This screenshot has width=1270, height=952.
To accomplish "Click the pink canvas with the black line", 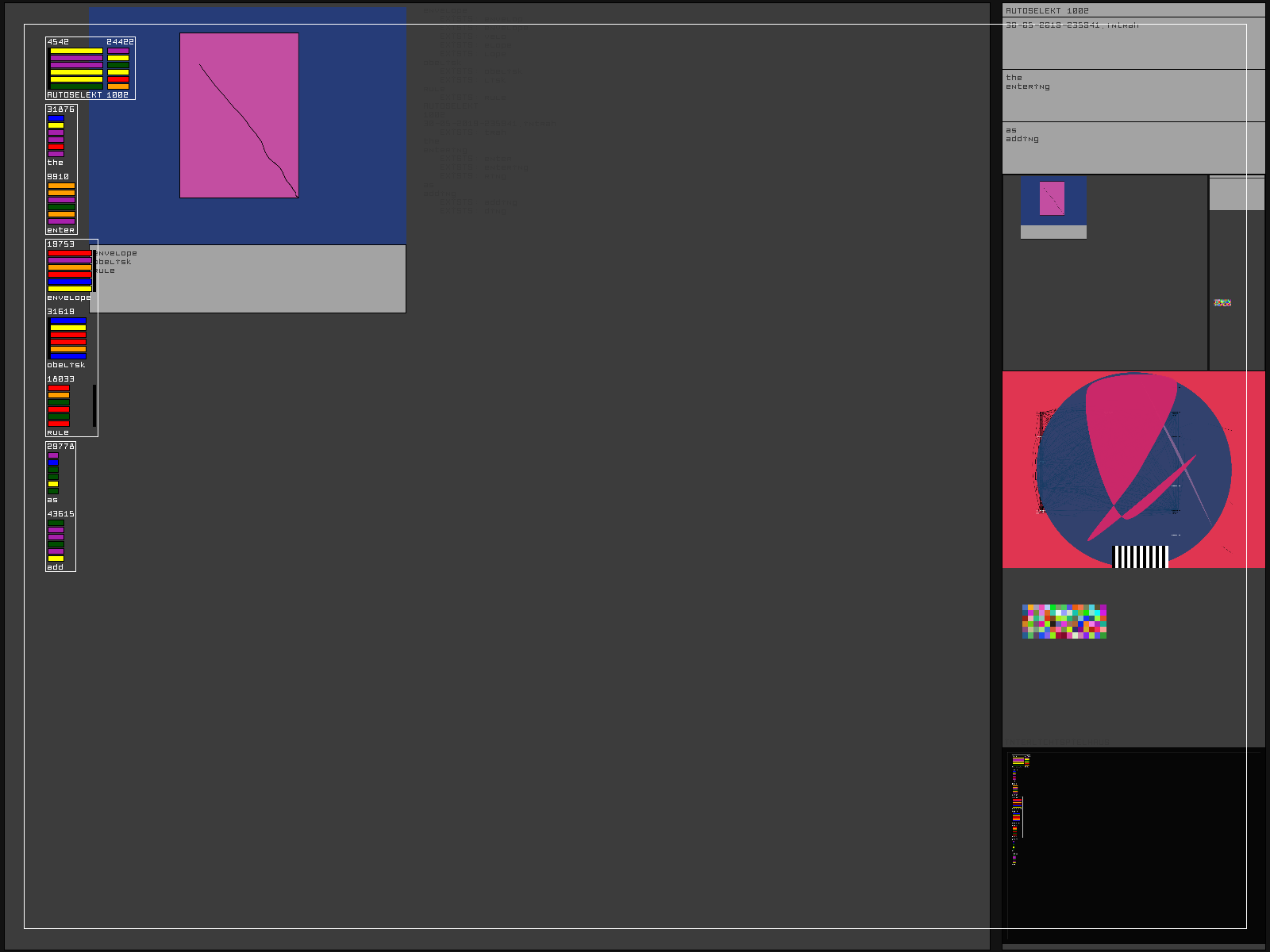I will click(239, 115).
